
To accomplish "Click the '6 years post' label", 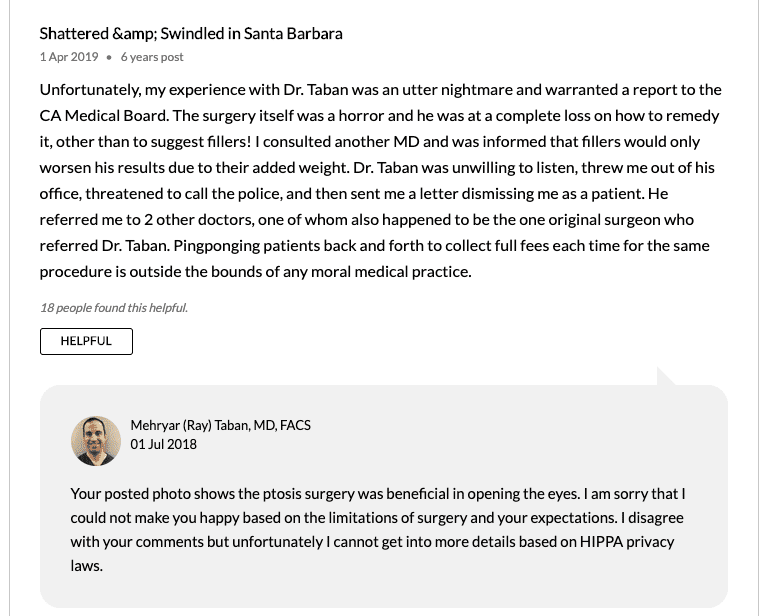I will [152, 57].
